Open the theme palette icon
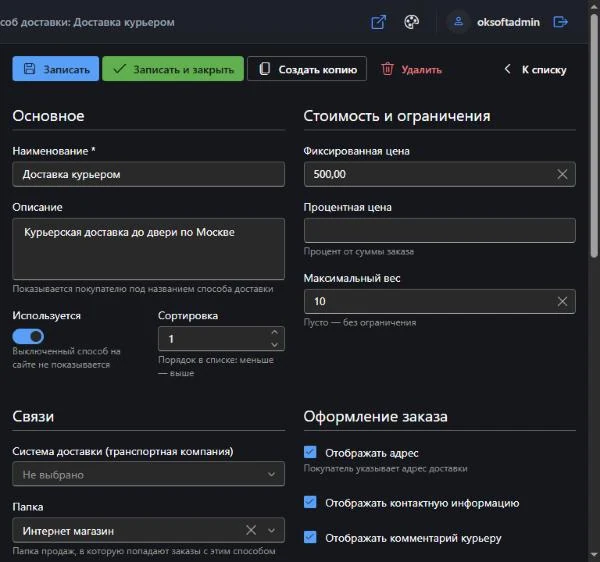Screen dimensions: 600x562 click(411, 22)
